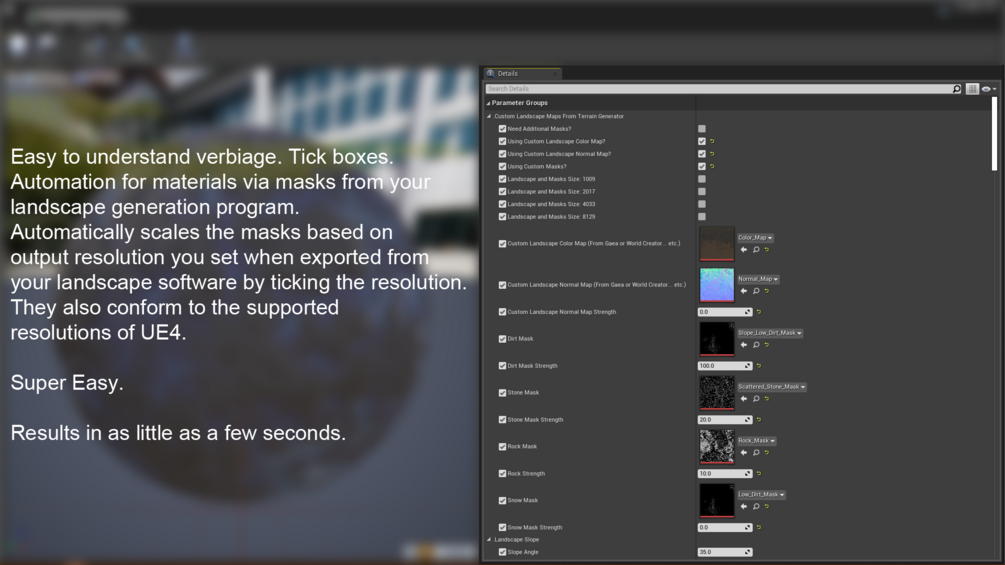Edit Rock Strength value 10.0
1005x565 pixels.
click(x=724, y=473)
